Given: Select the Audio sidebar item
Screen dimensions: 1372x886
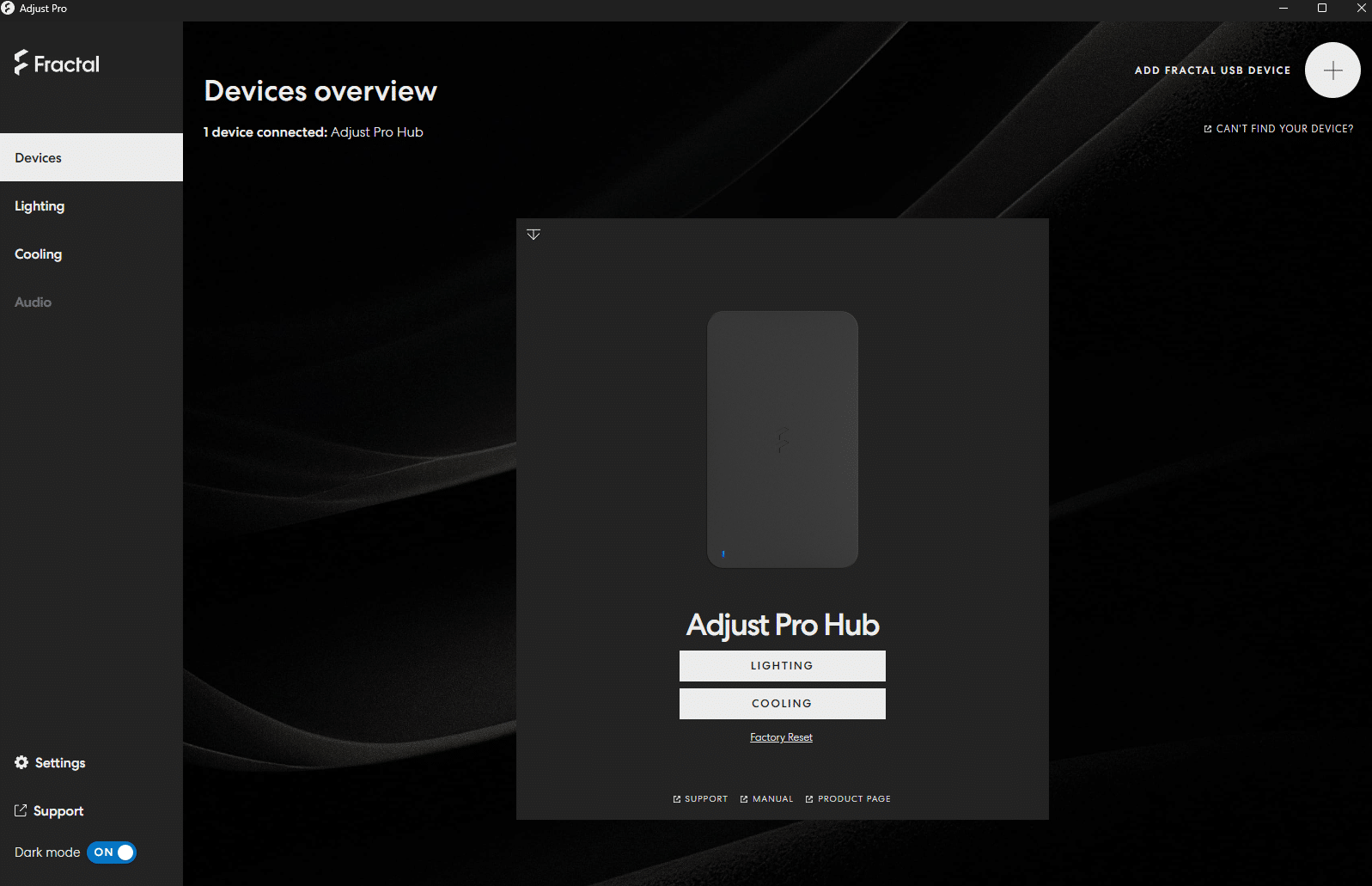Looking at the screenshot, I should pos(34,302).
